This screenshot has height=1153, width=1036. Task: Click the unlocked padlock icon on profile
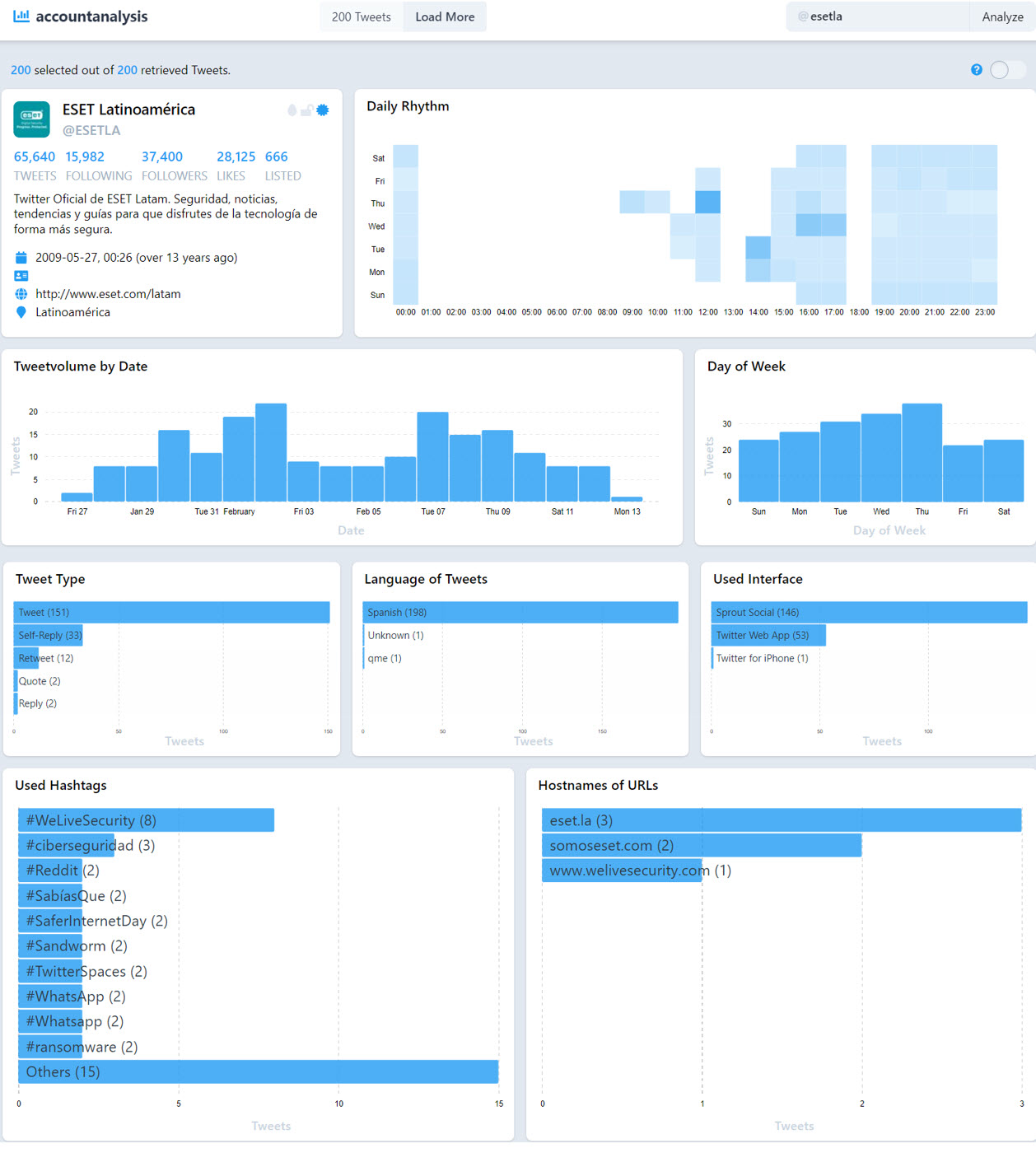(306, 110)
